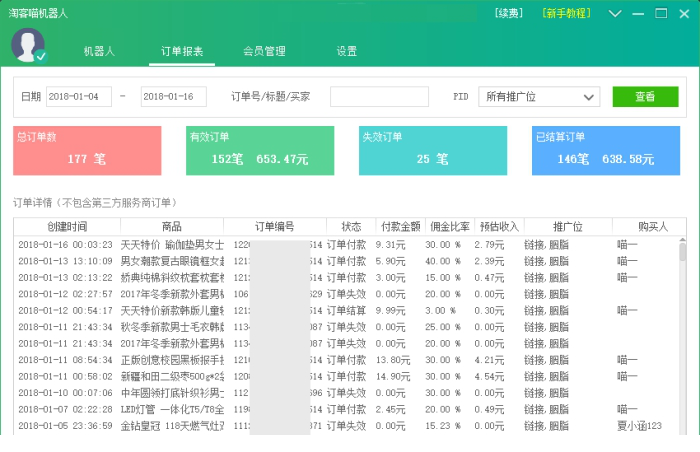This screenshot has height=452, width=700.
Task: Select row dated 2018-01-16 00:03:23
Action: tap(346, 245)
